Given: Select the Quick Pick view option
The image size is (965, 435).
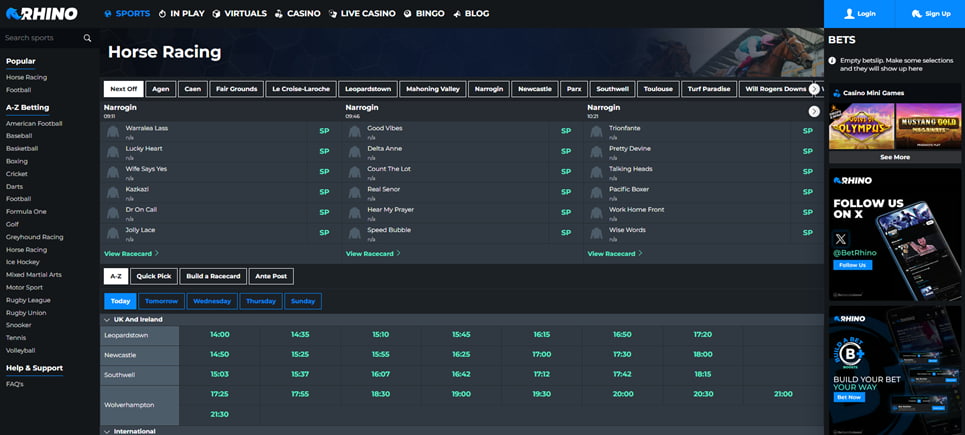Looking at the screenshot, I should click(x=154, y=277).
